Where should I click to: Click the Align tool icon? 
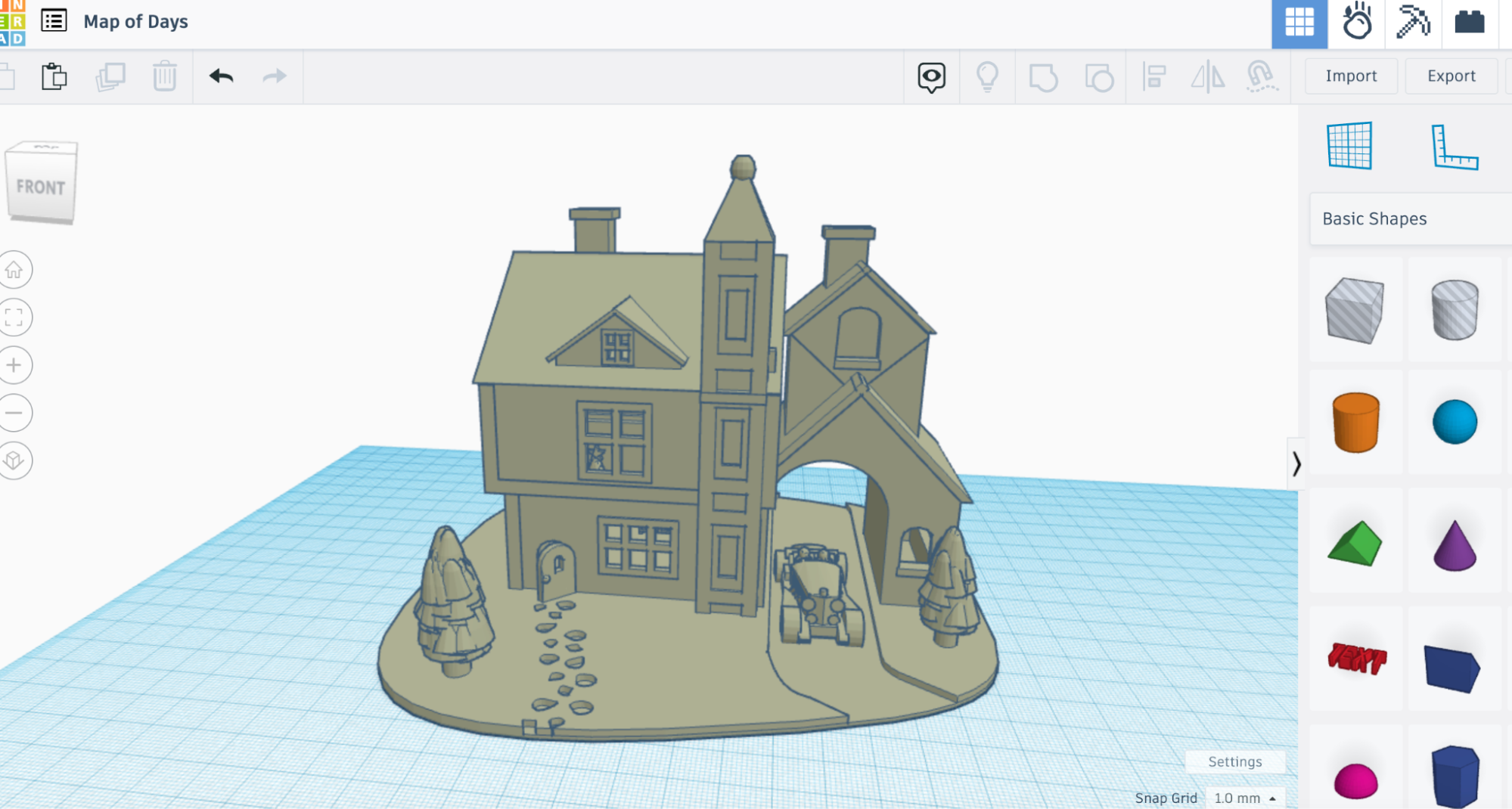point(1153,76)
